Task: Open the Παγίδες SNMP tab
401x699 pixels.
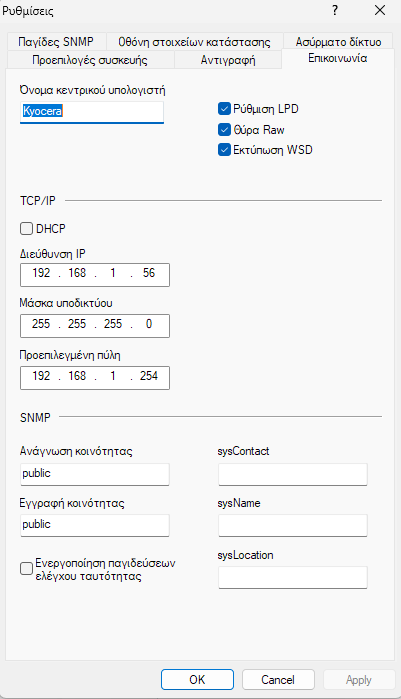Action: pyautogui.click(x=56, y=41)
